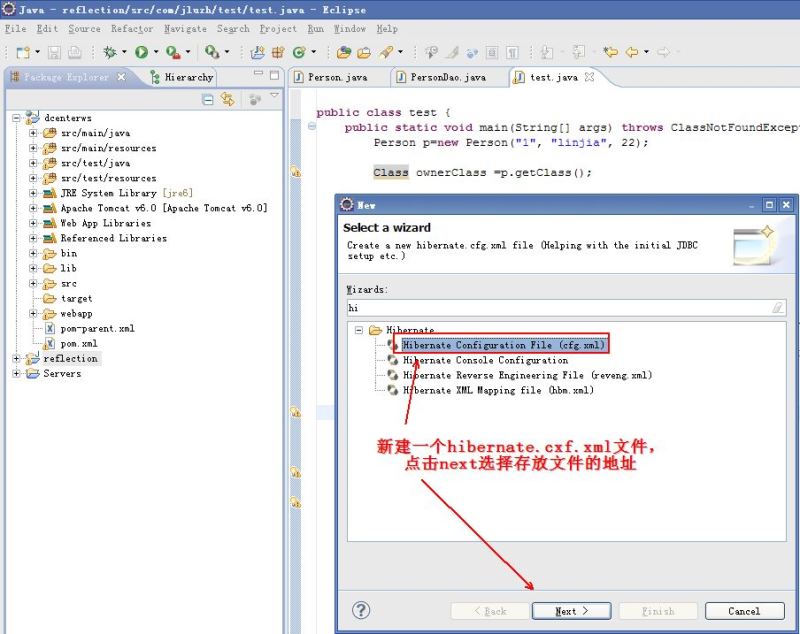Click warning marker beside ownerClass line
800x634 pixels.
coord(295,172)
